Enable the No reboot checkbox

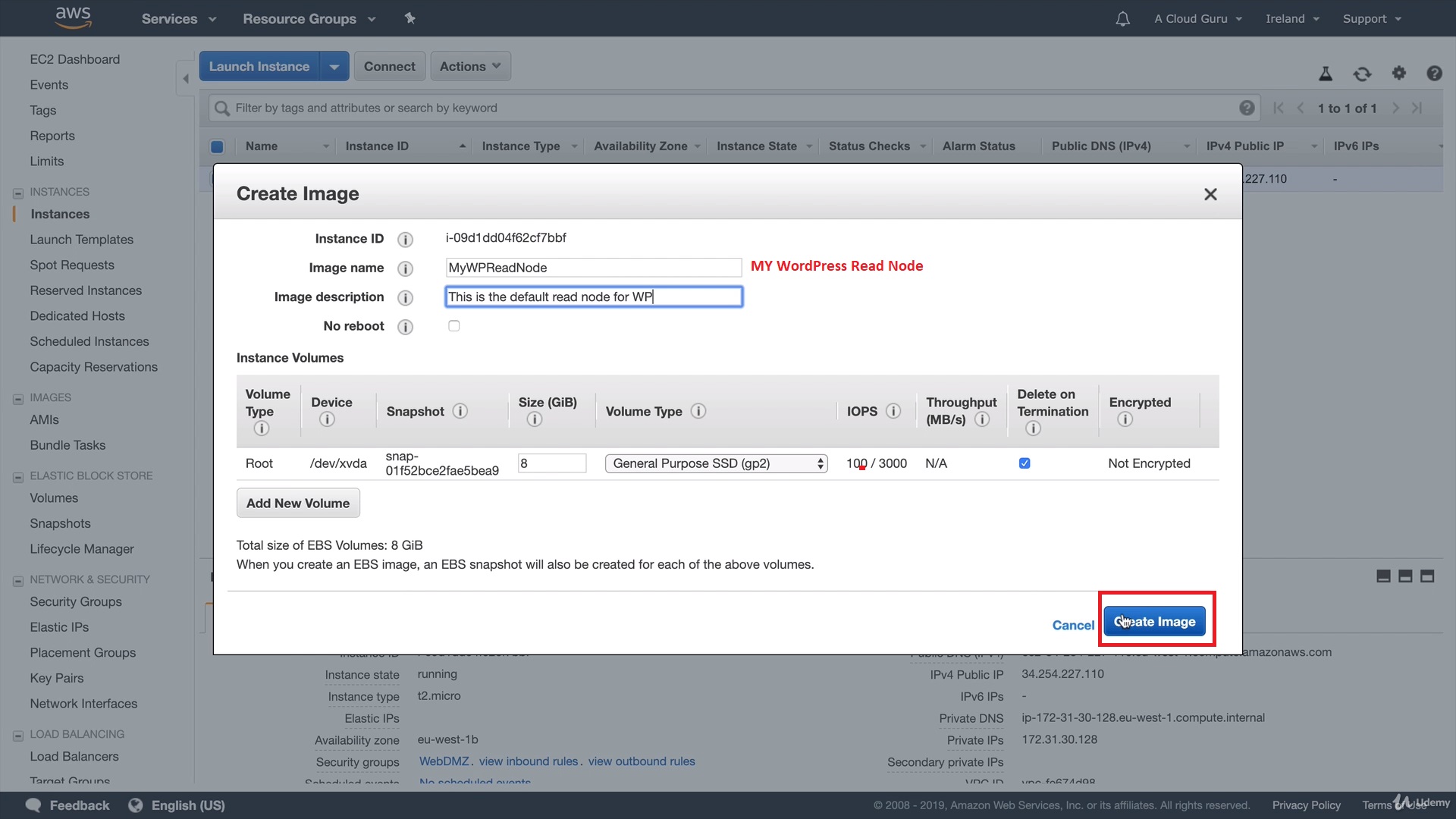pos(454,326)
